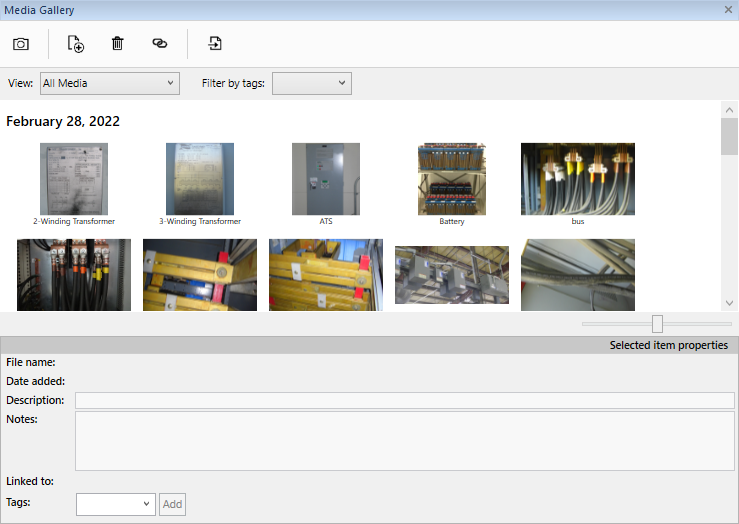Click inside the Description field
Viewport: 739px width, 524px height.
[404, 401]
